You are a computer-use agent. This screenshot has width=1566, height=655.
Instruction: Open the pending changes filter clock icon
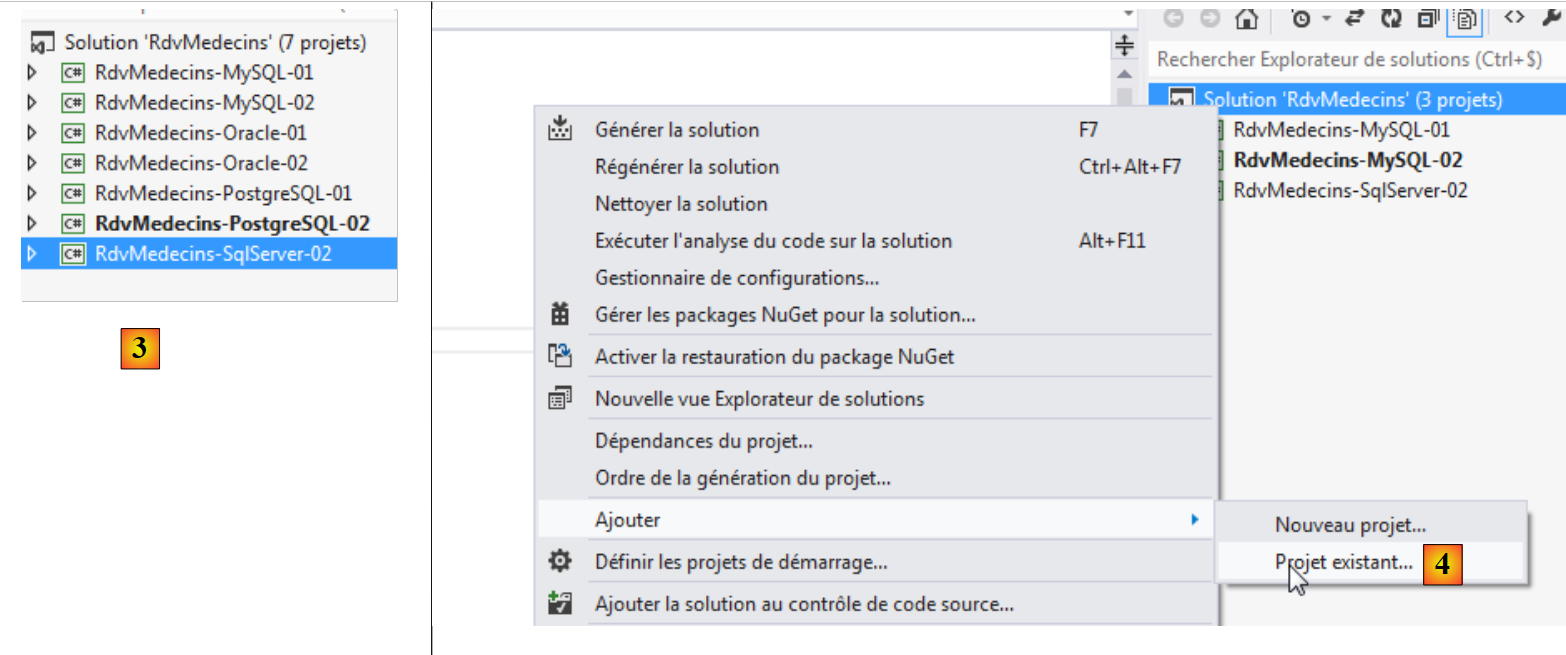coord(1300,18)
